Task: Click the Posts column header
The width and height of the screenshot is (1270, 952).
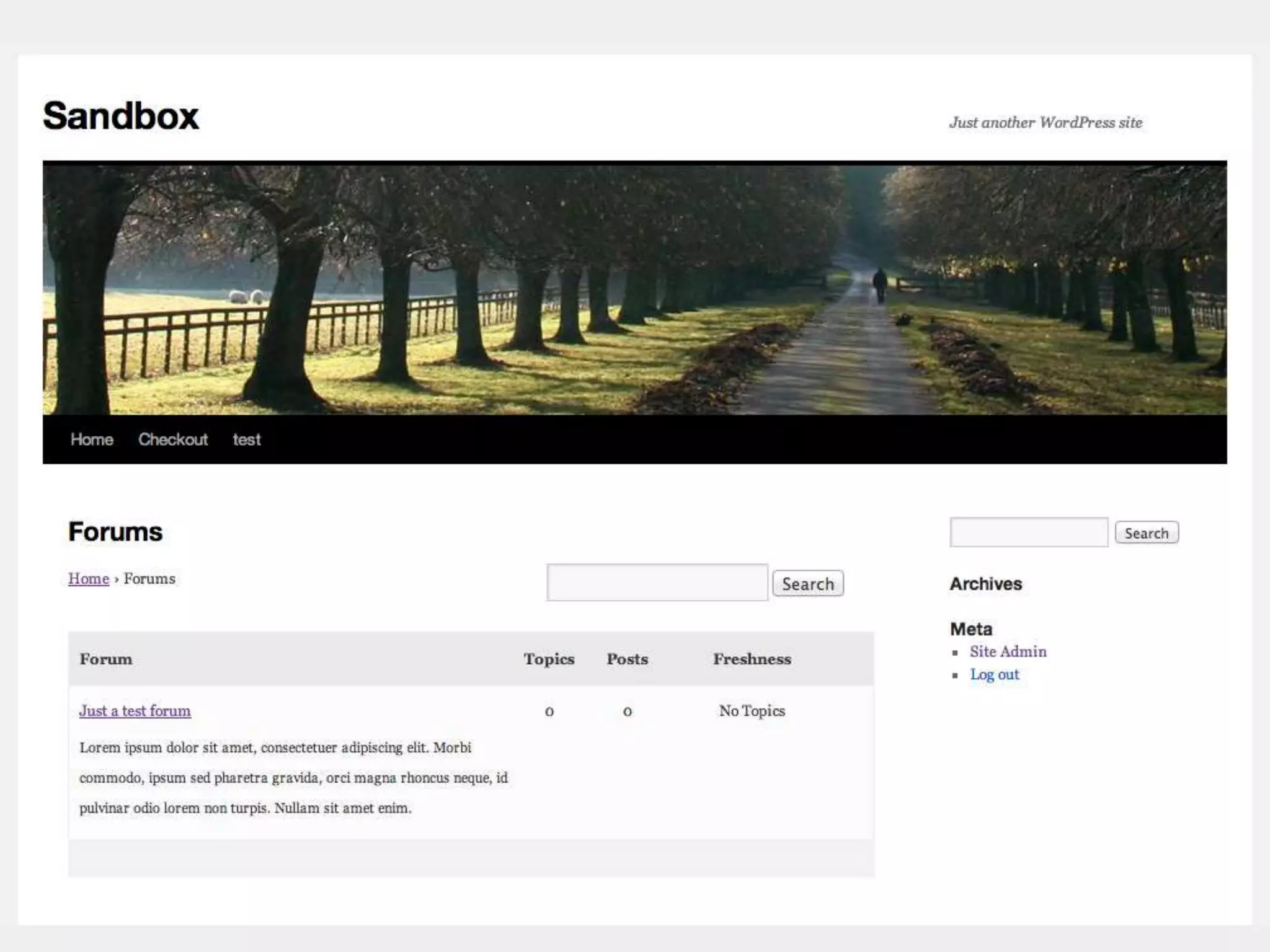Action: pos(627,659)
